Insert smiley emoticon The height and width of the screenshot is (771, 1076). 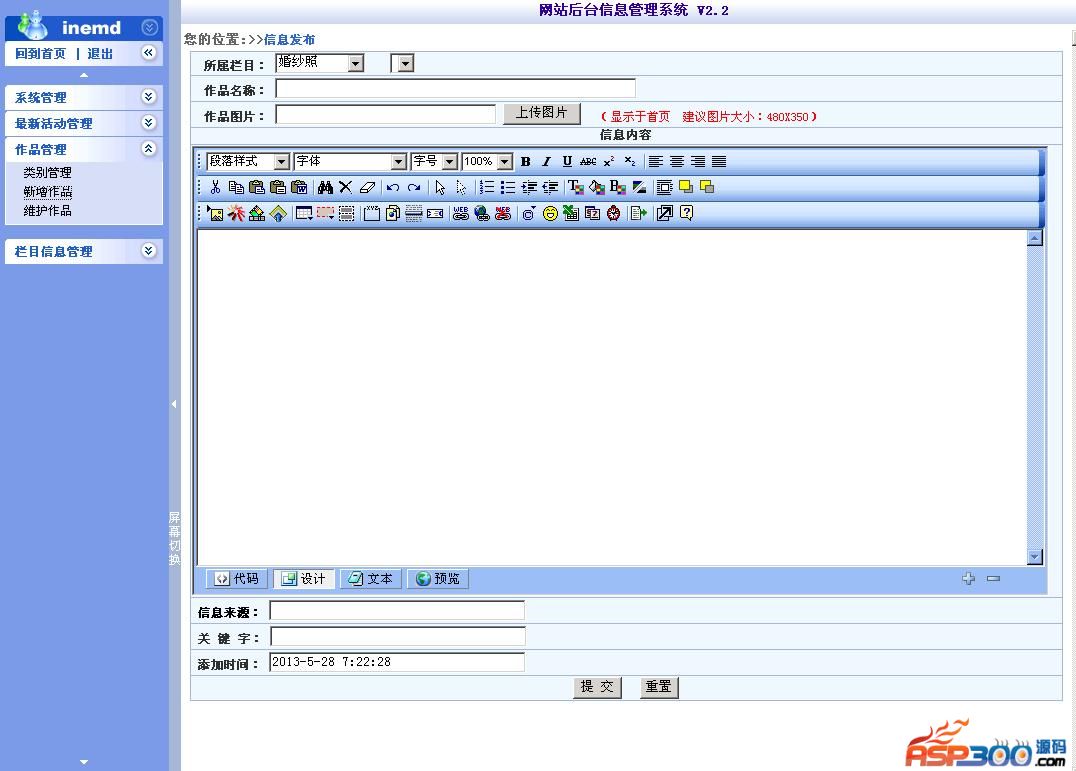pos(550,213)
